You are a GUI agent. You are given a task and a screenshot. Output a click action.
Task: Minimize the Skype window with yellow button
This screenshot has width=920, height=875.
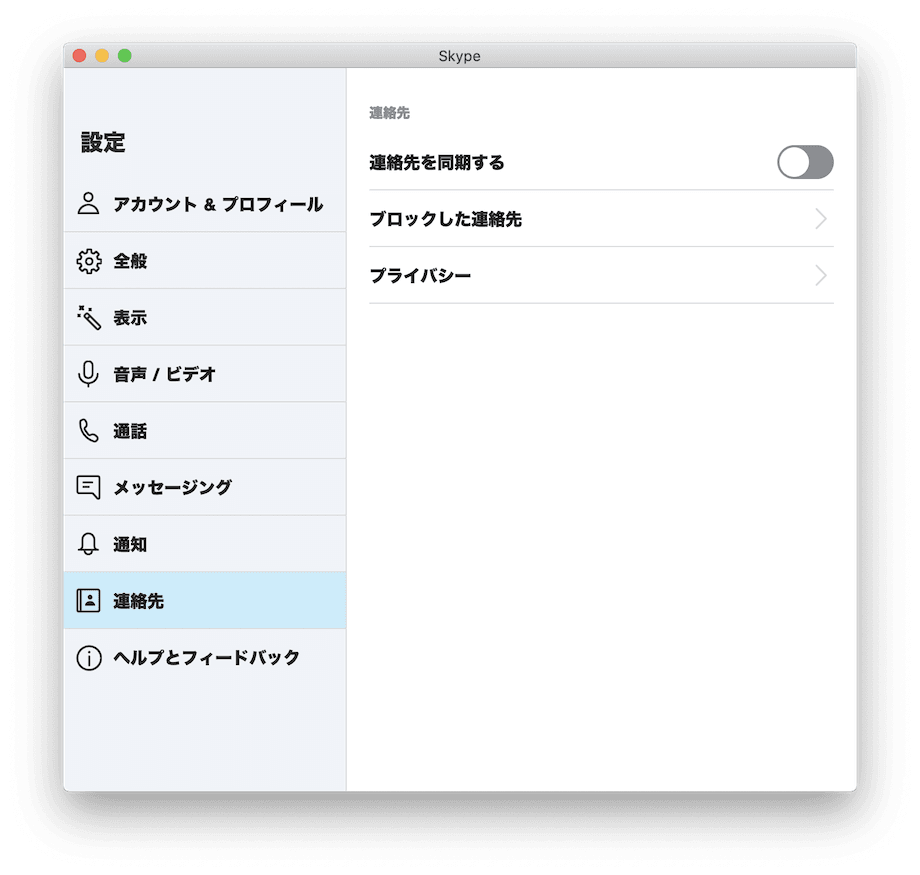102,56
